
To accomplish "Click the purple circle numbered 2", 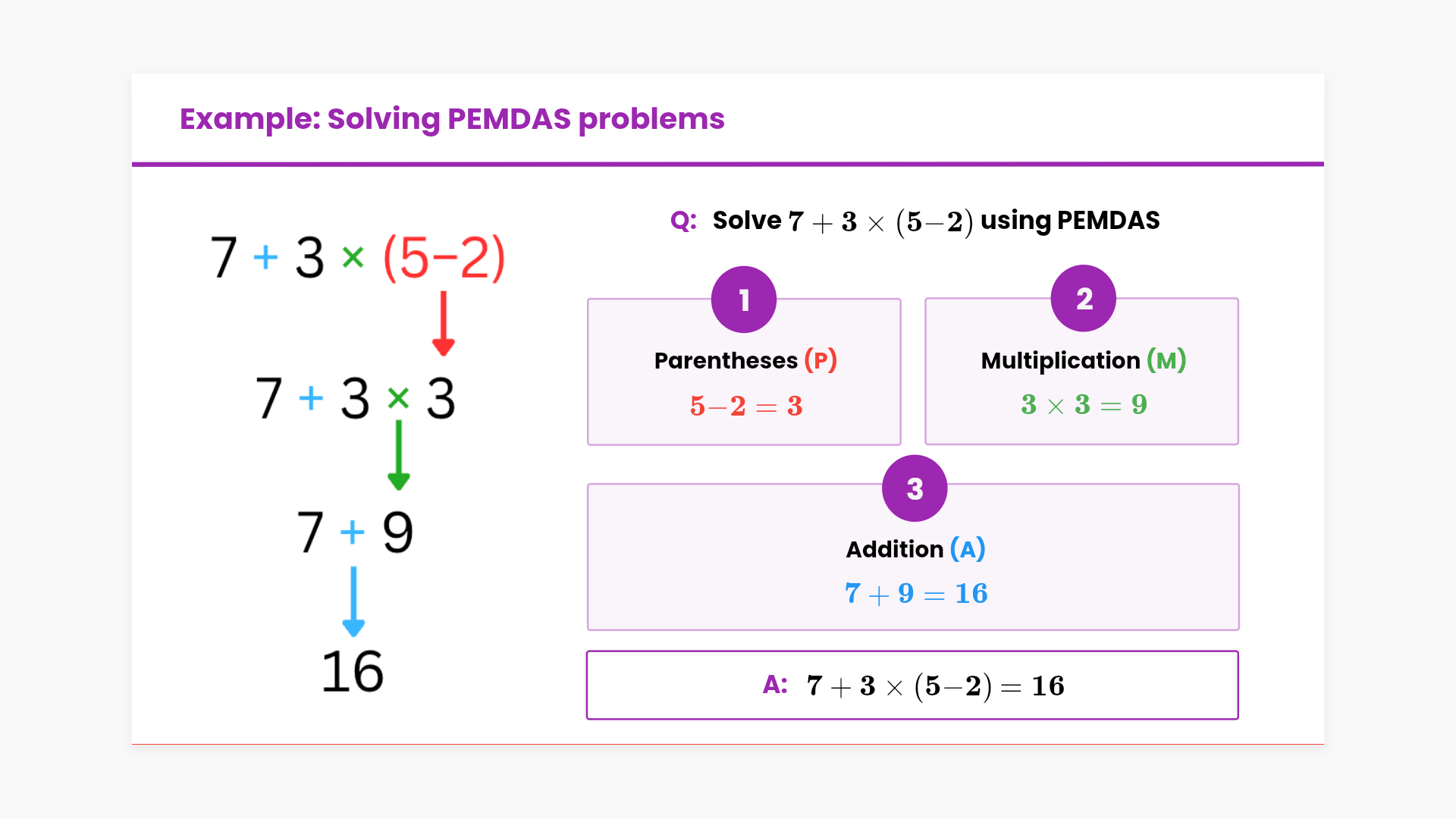I will [1083, 298].
